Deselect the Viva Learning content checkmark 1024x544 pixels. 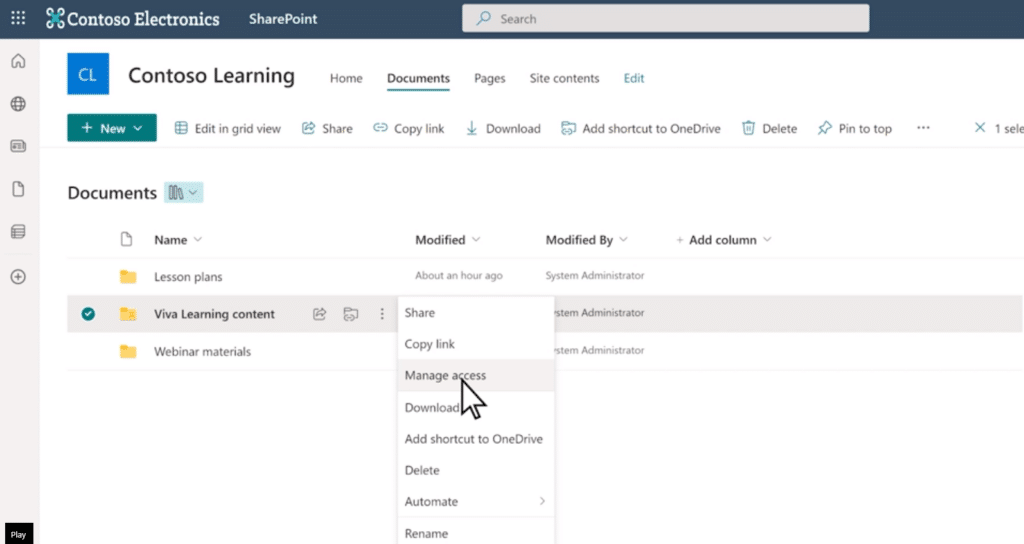(88, 314)
